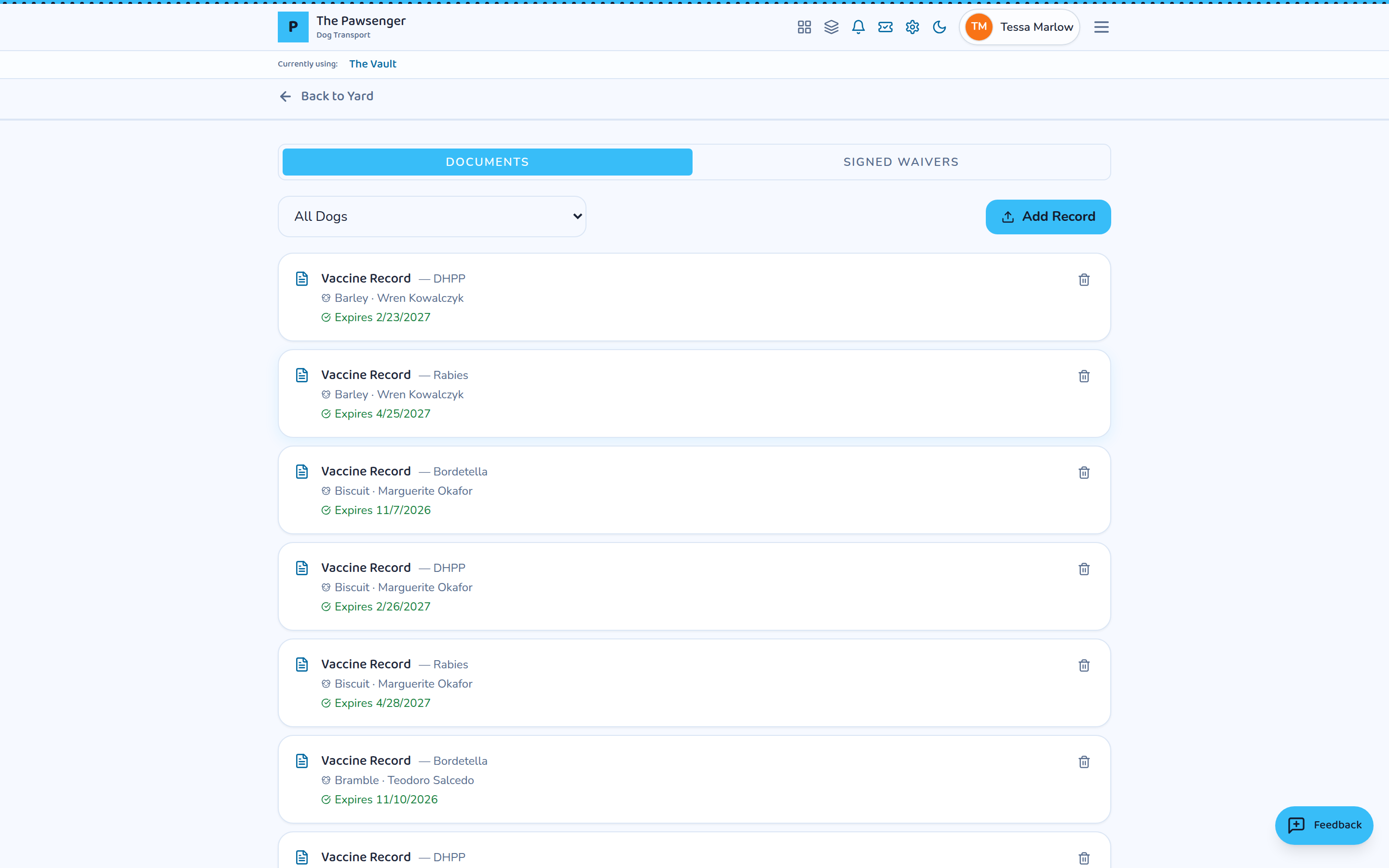This screenshot has width=1389, height=868.
Task: Open Tessa Marlow profile menu
Action: coord(1020,27)
